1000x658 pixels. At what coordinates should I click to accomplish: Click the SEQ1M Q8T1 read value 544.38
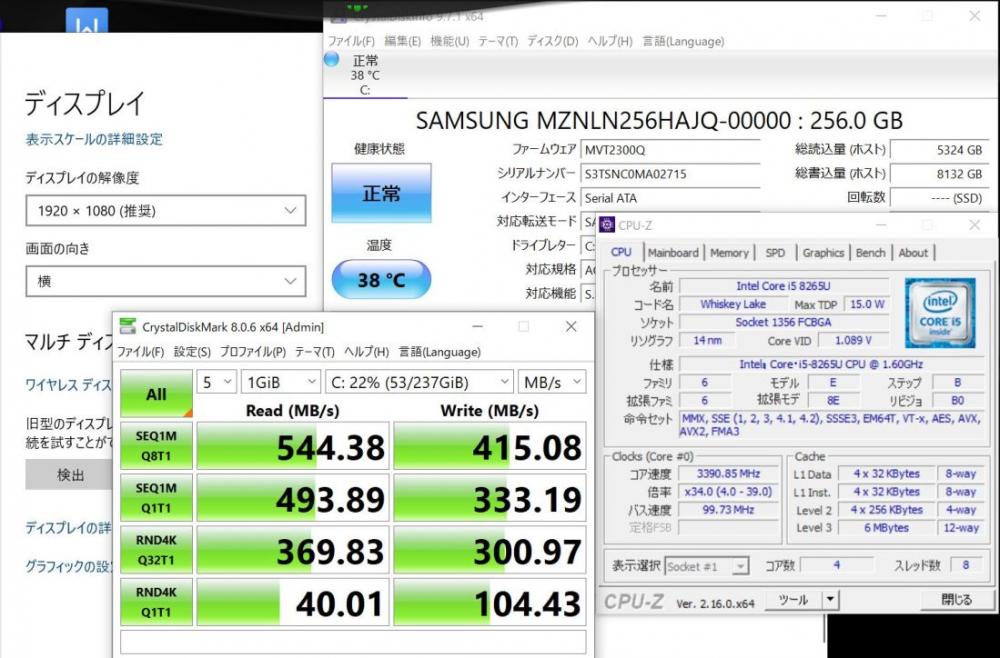[x=293, y=446]
